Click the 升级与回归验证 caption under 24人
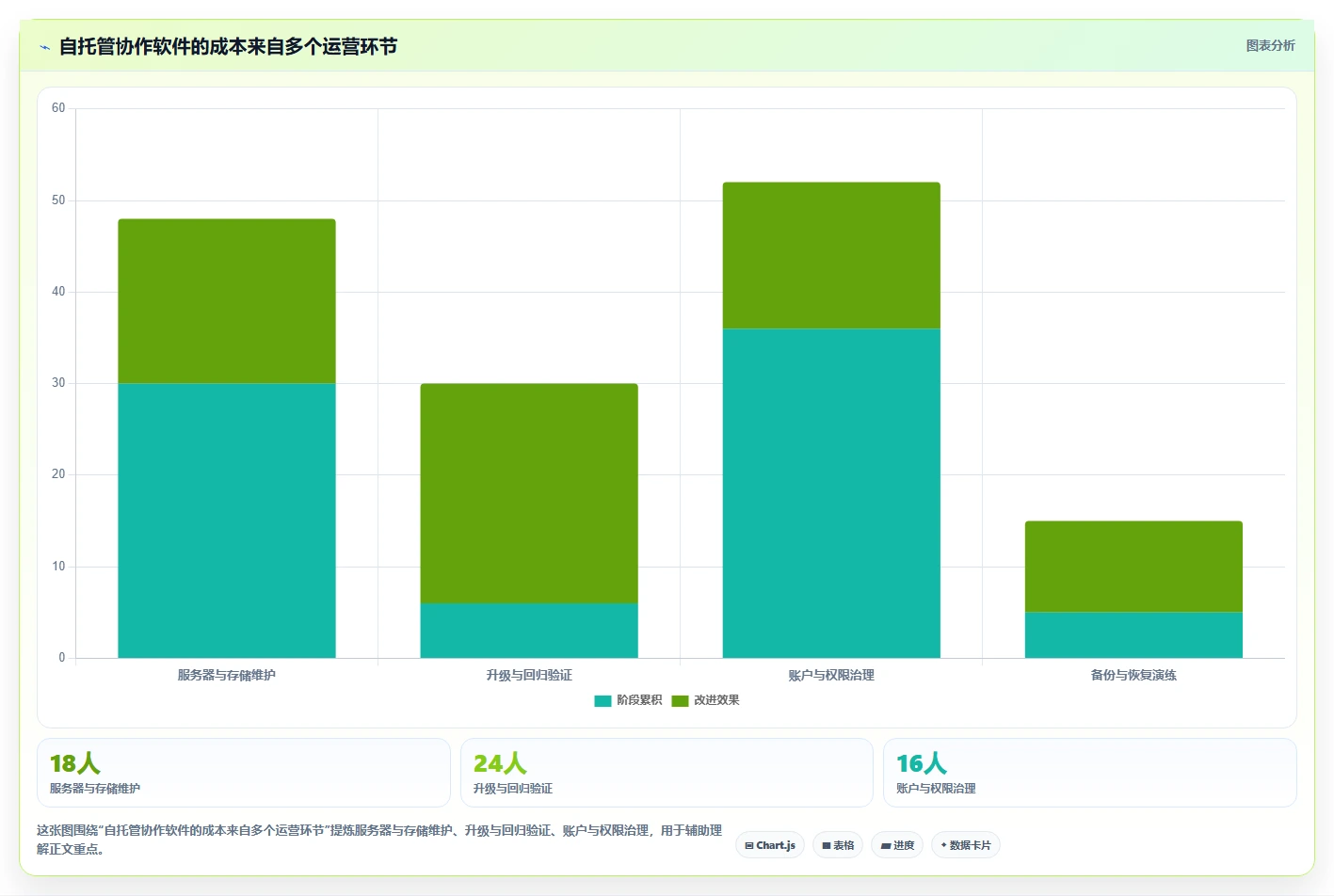Viewport: 1334px width, 896px height. [513, 789]
